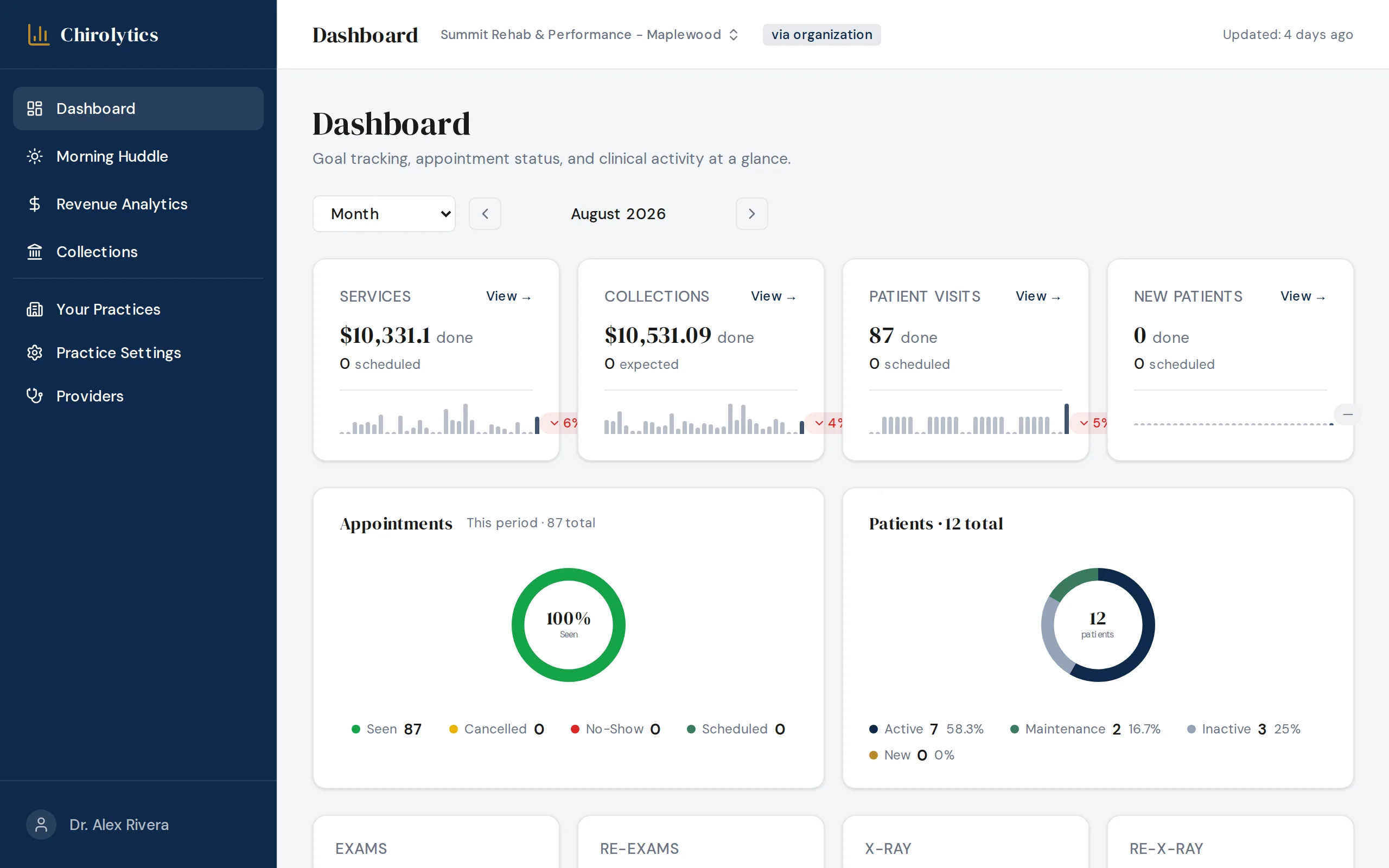The image size is (1389, 868).
Task: Open the Collections sidebar item
Action: point(138,251)
